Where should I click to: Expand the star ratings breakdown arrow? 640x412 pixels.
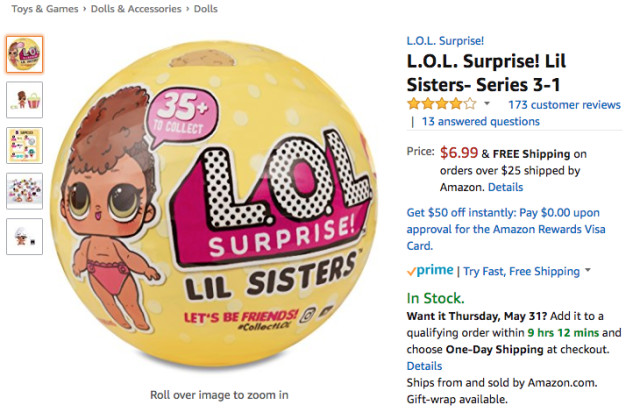487,104
